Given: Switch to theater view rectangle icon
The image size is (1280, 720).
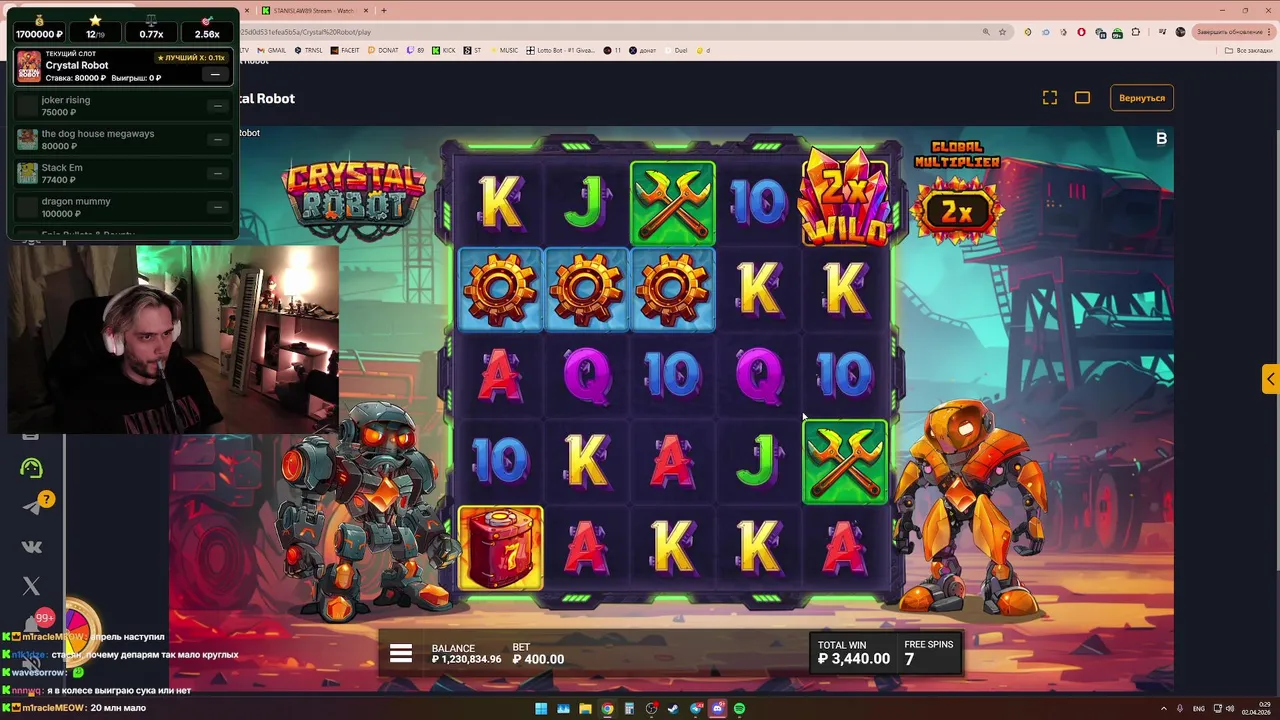Looking at the screenshot, I should [1082, 98].
